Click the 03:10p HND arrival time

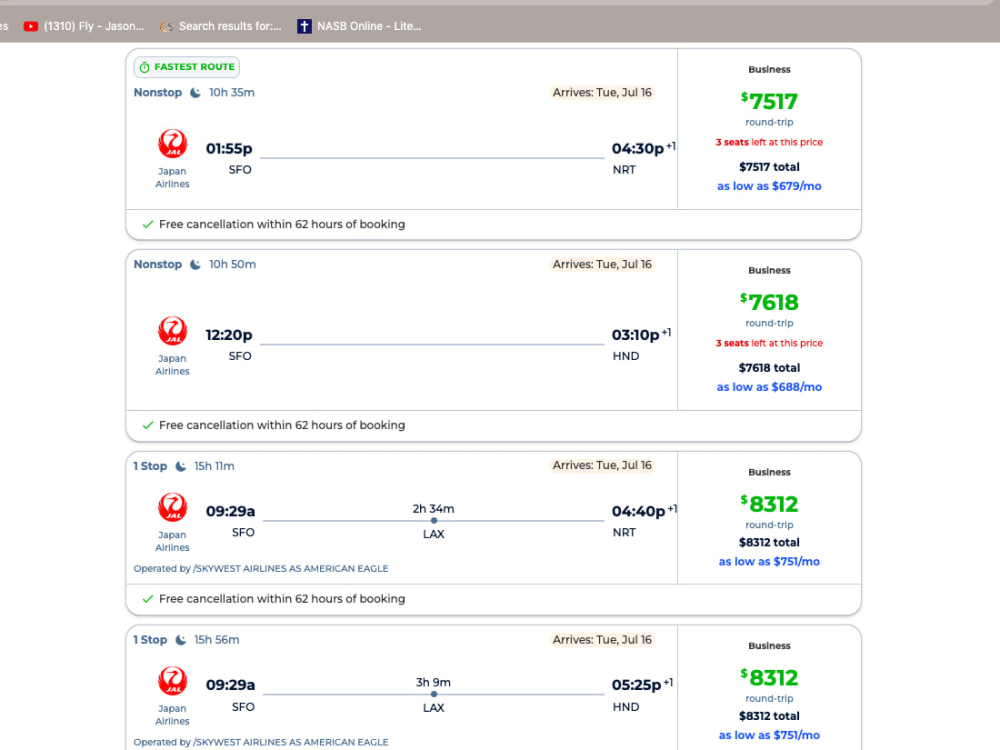pyautogui.click(x=635, y=335)
